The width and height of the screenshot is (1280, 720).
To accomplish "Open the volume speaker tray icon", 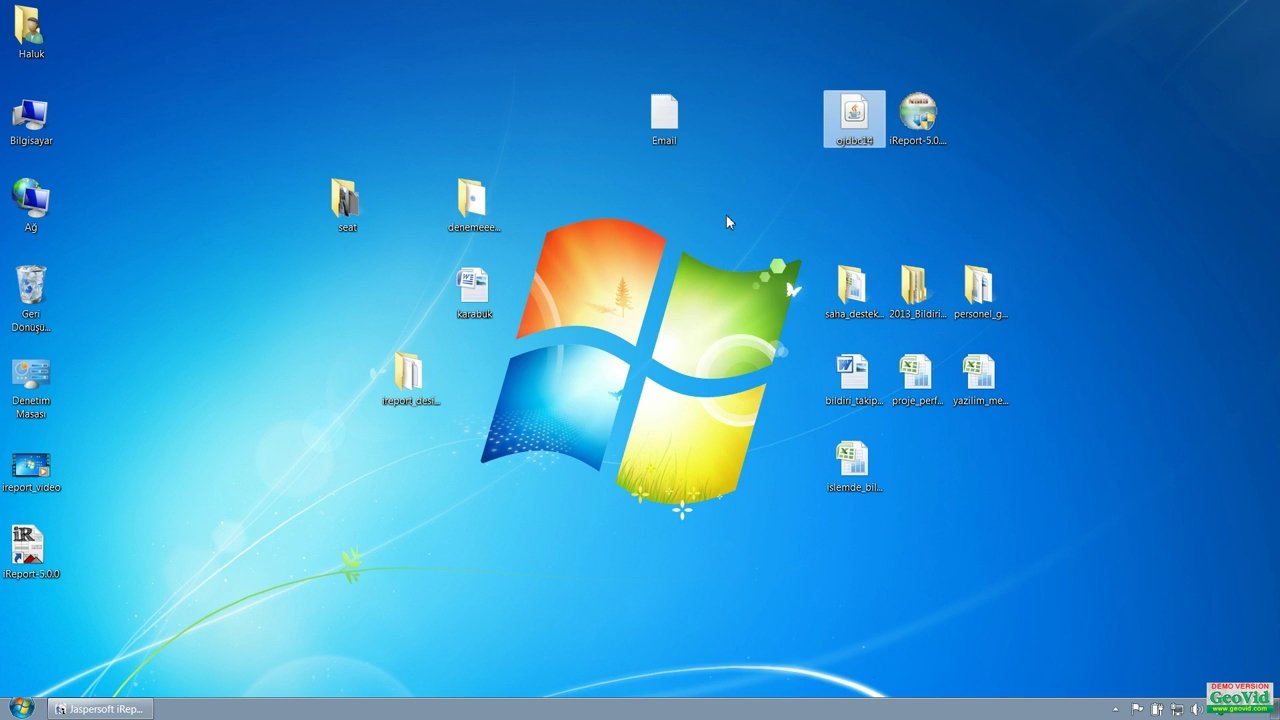I will coord(1197,709).
